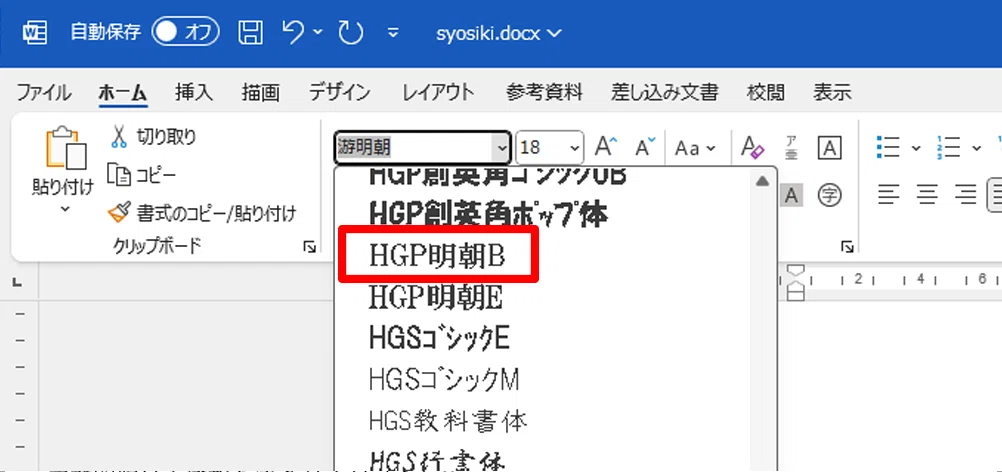Align text right
Viewport: 1002px width, 472px height.
tap(966, 194)
